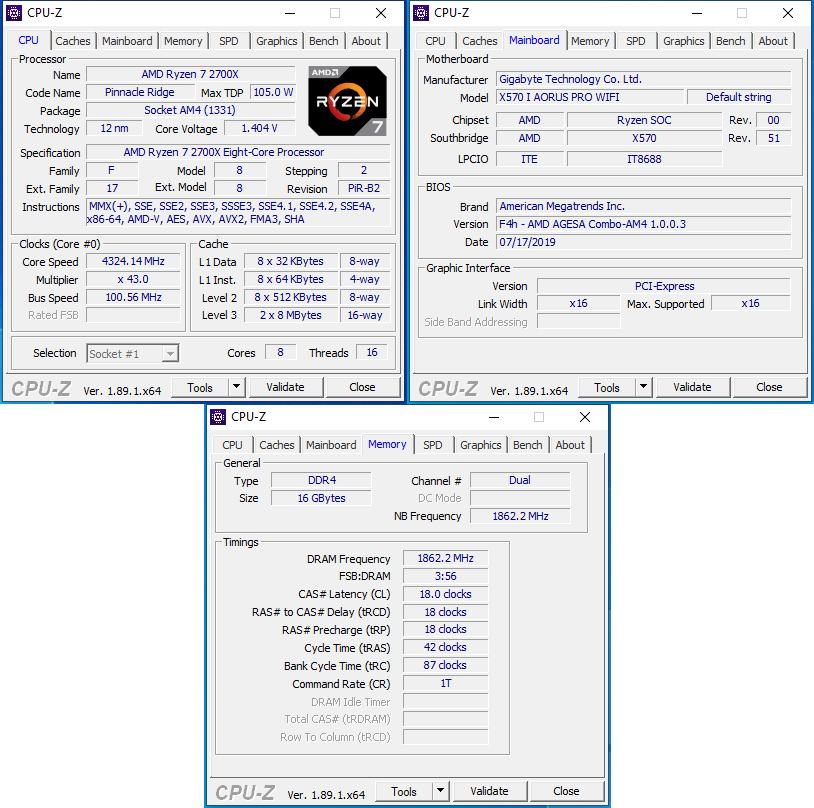Viewport: 814px width, 808px height.
Task: Click Validate button in Memory window
Action: [489, 791]
